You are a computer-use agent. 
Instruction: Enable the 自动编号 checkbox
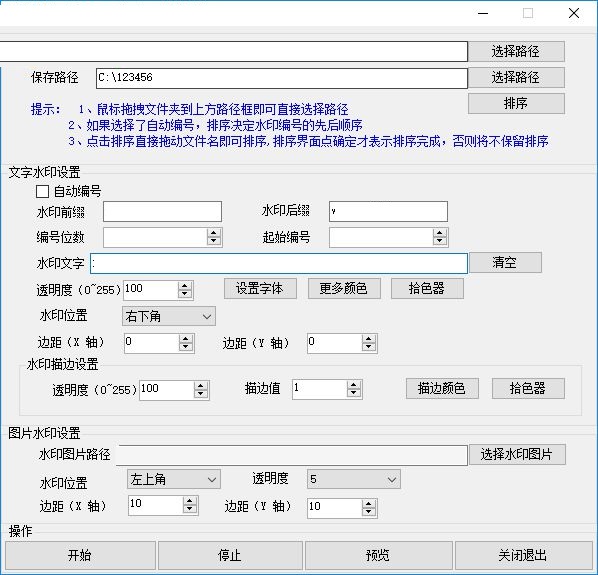click(42, 191)
